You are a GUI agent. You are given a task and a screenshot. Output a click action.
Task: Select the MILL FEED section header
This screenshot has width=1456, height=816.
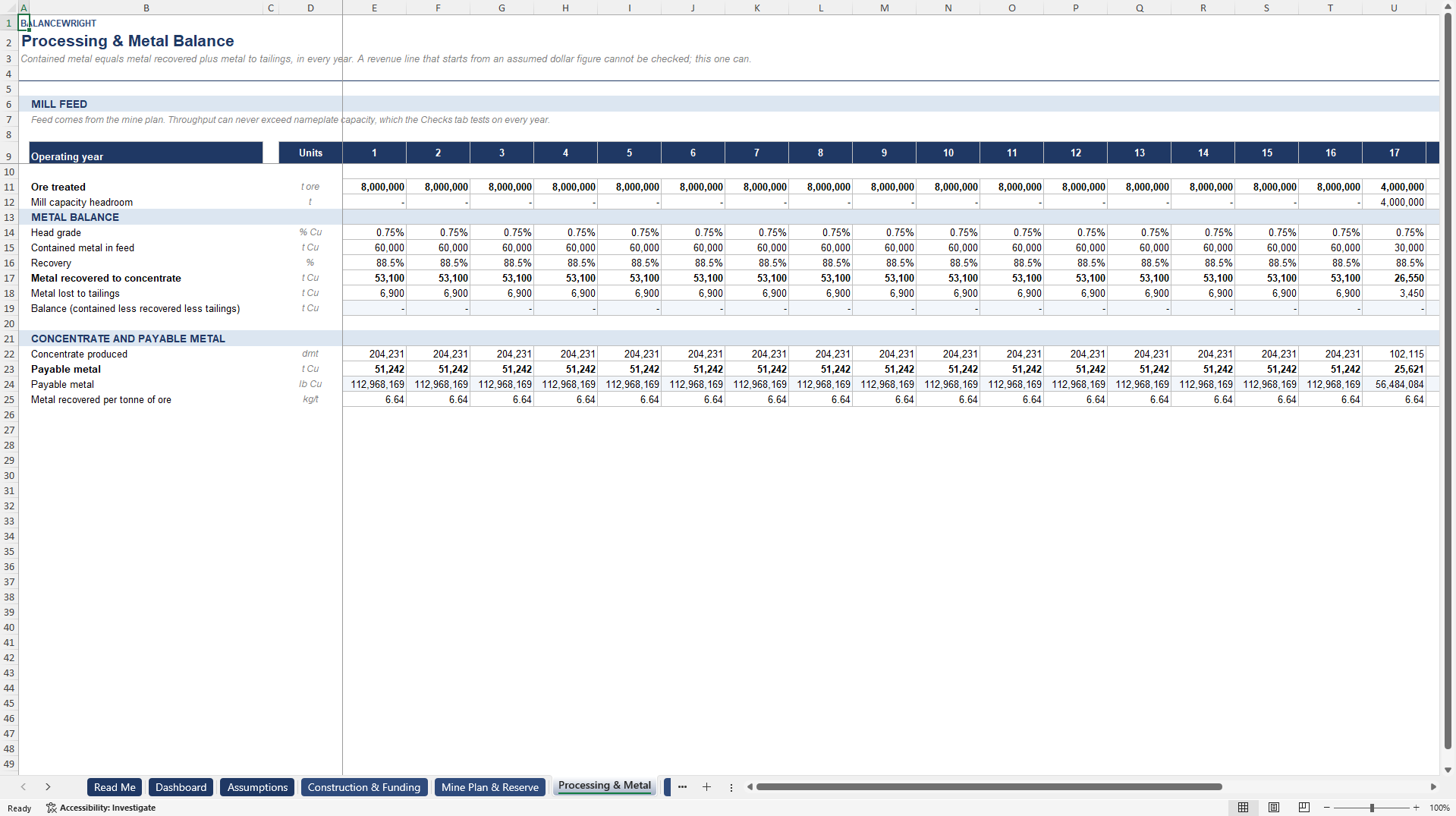[59, 104]
